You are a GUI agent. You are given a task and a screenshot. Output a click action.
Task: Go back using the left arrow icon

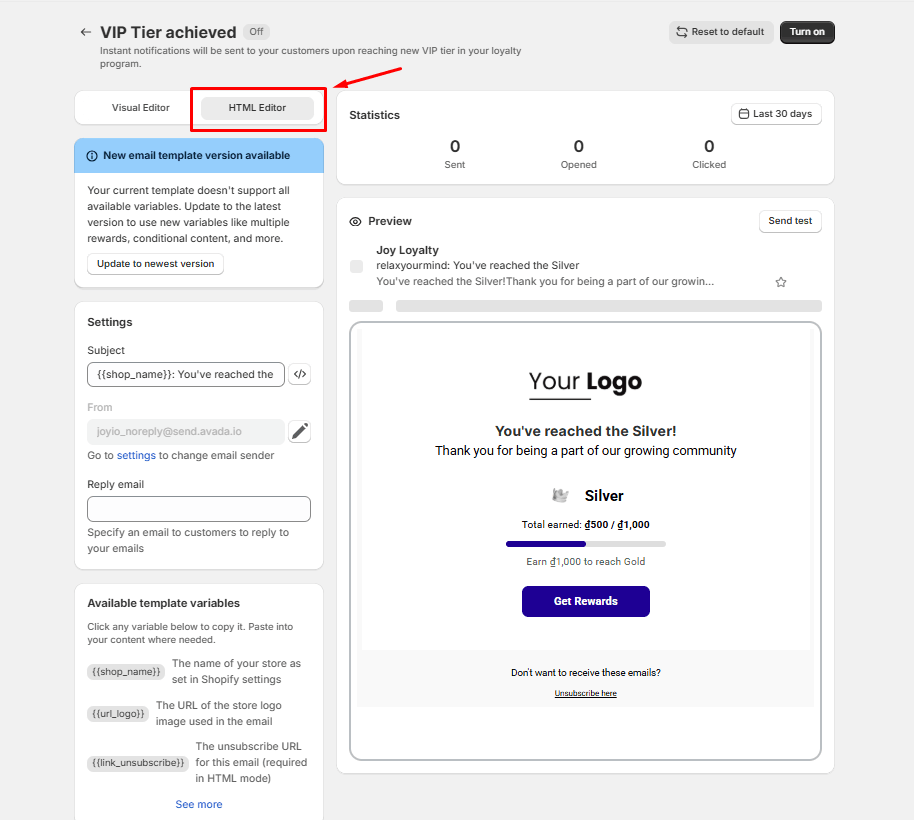tap(86, 32)
